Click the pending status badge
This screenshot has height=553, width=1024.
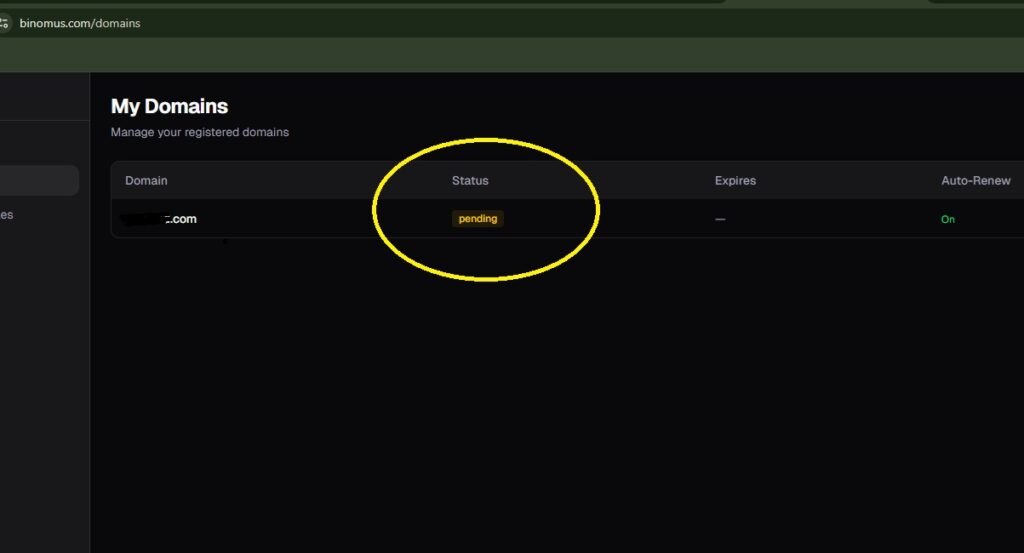click(478, 219)
